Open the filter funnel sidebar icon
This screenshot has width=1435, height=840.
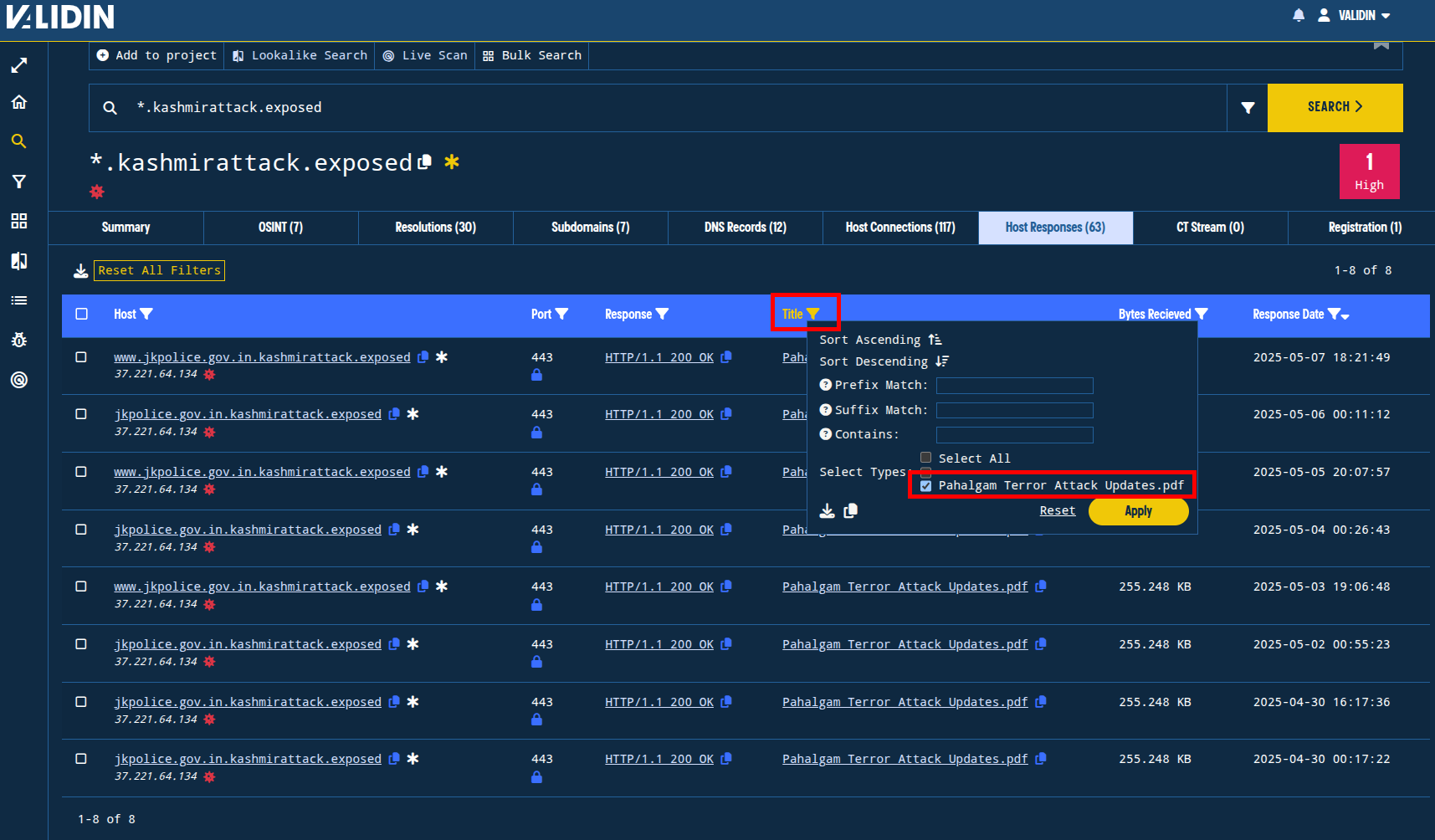pos(19,182)
